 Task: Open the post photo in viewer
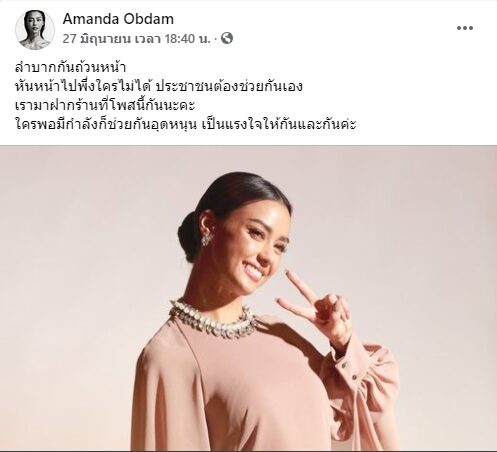[248, 298]
